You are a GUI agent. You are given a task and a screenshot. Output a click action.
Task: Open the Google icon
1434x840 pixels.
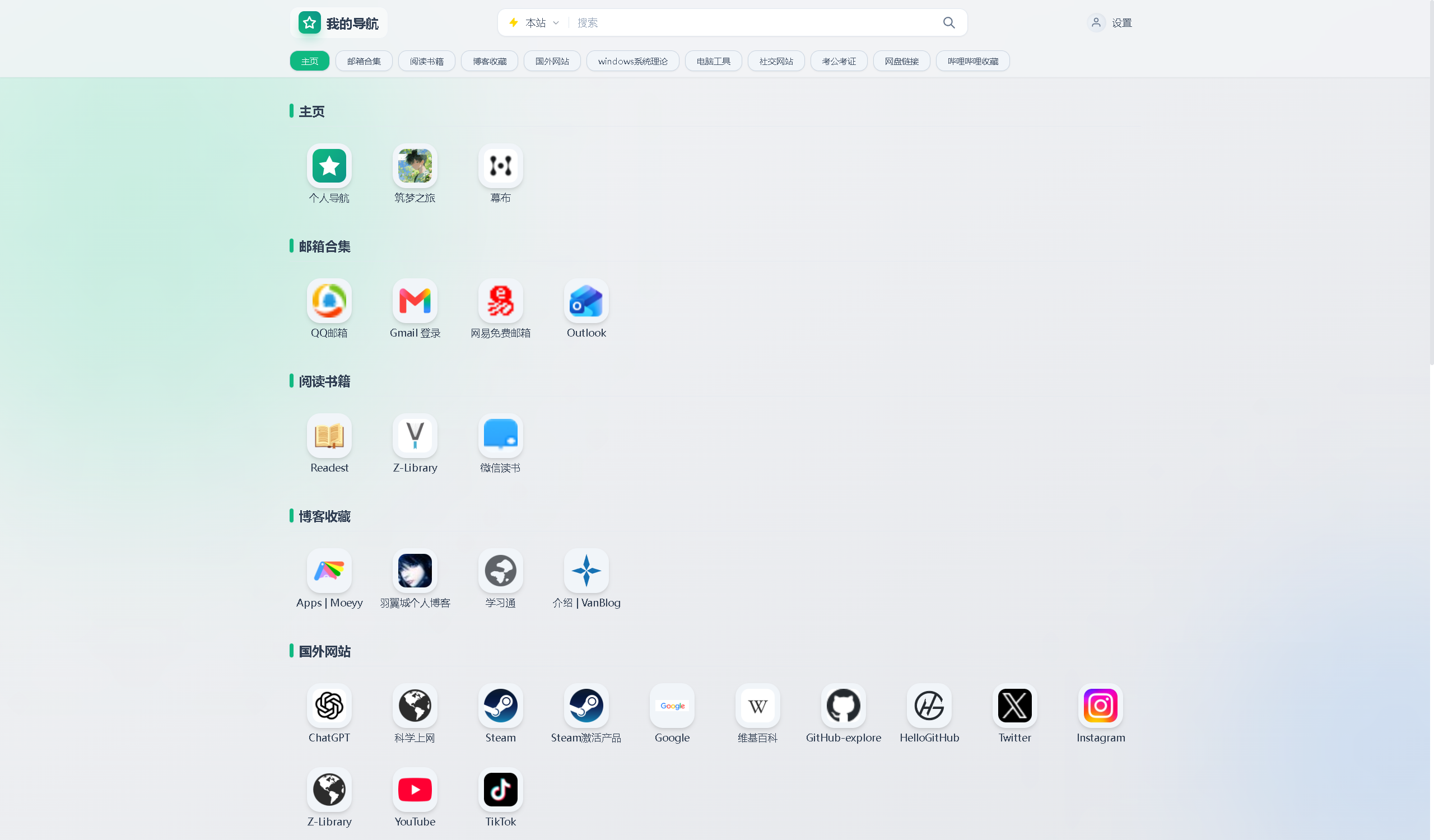click(x=672, y=706)
